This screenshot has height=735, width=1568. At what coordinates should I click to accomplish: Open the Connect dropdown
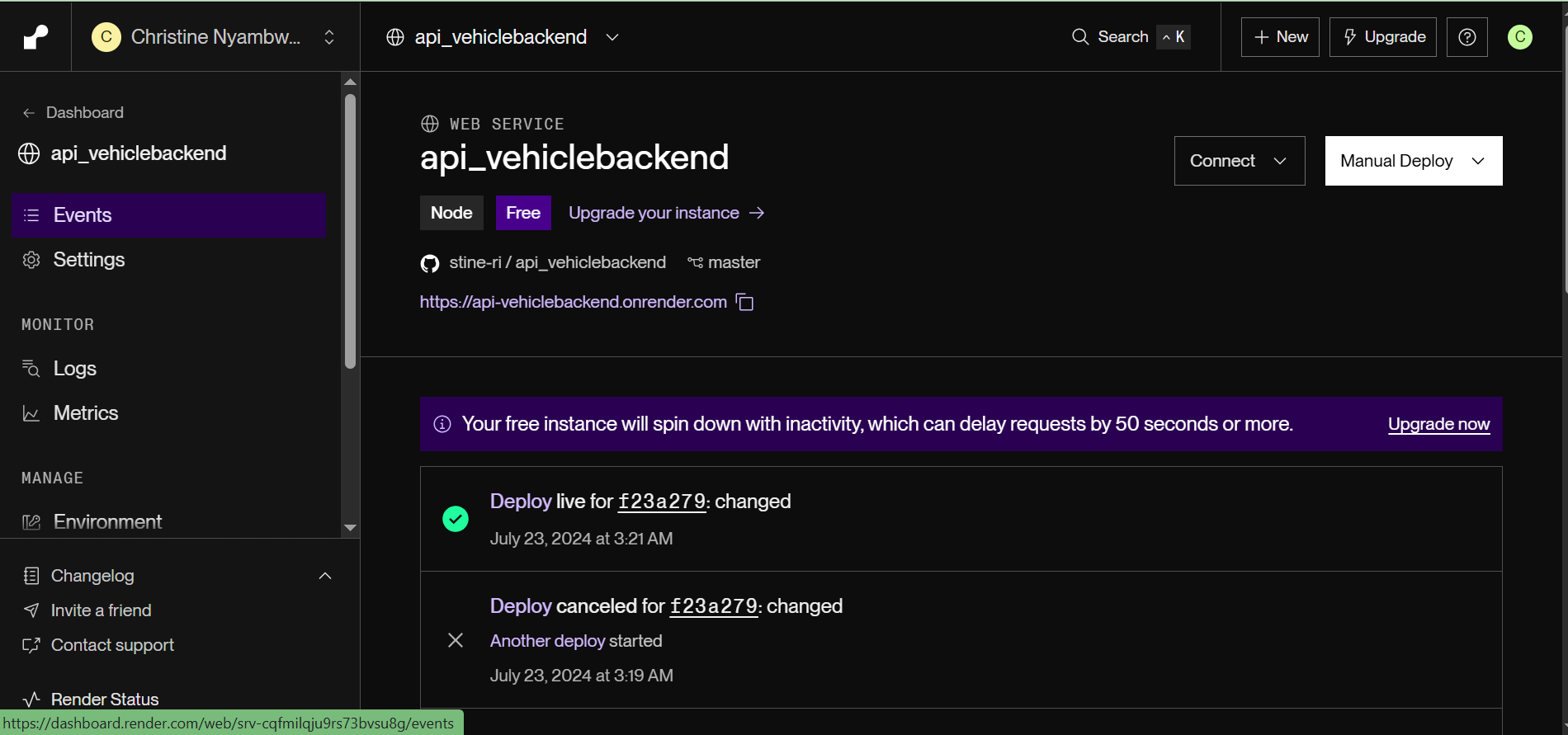(1240, 161)
